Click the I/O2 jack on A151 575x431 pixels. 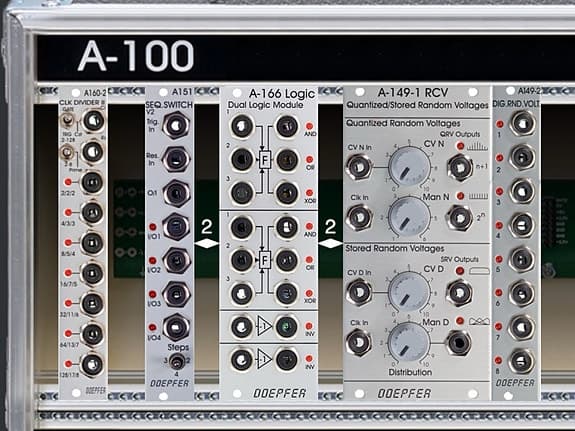tap(176, 260)
